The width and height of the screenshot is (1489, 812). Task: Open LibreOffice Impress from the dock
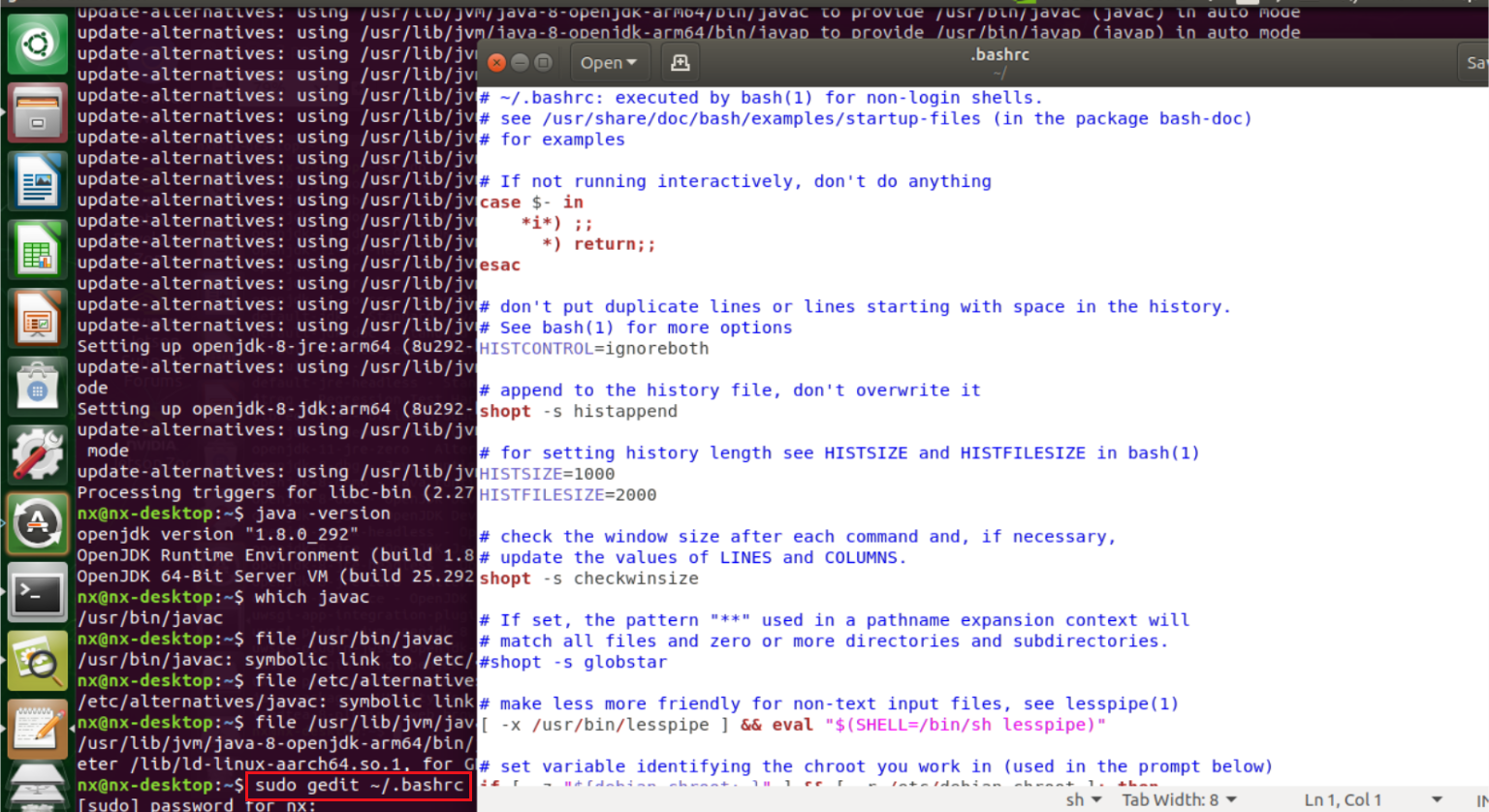point(38,318)
